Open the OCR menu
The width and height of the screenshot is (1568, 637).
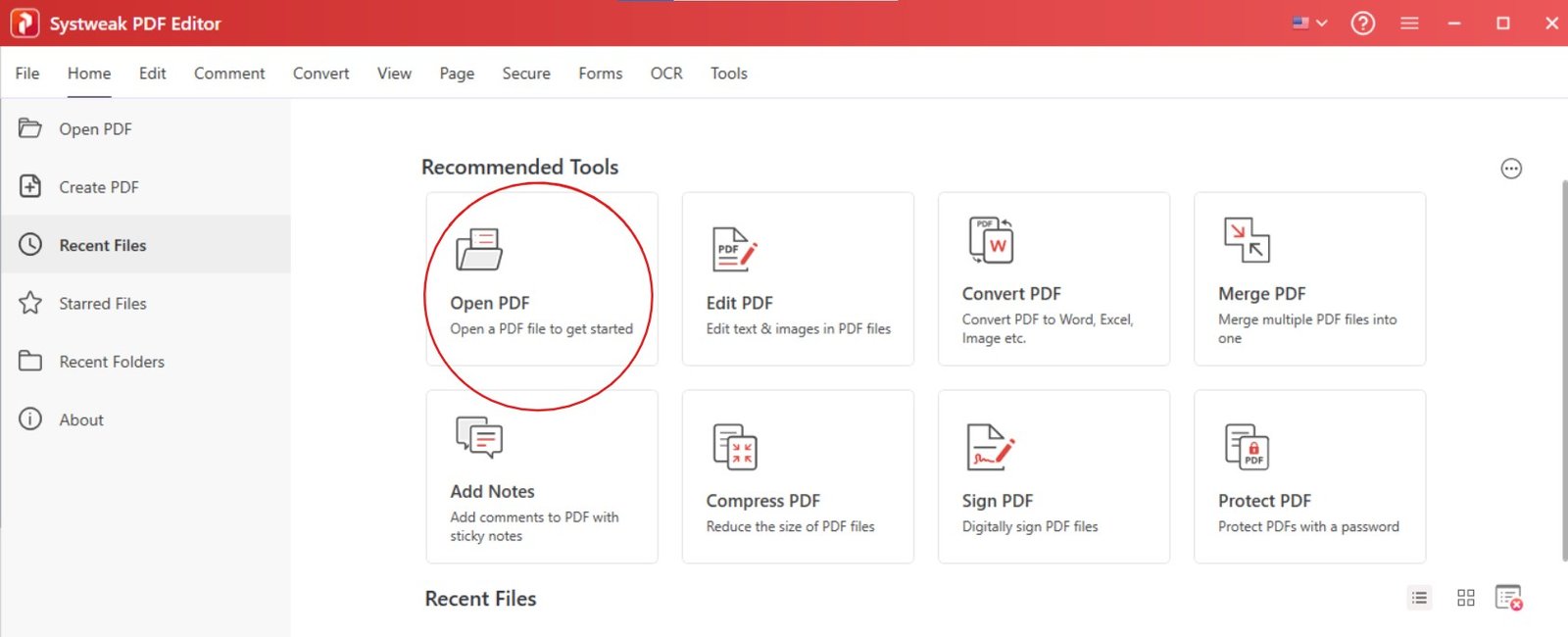point(666,73)
